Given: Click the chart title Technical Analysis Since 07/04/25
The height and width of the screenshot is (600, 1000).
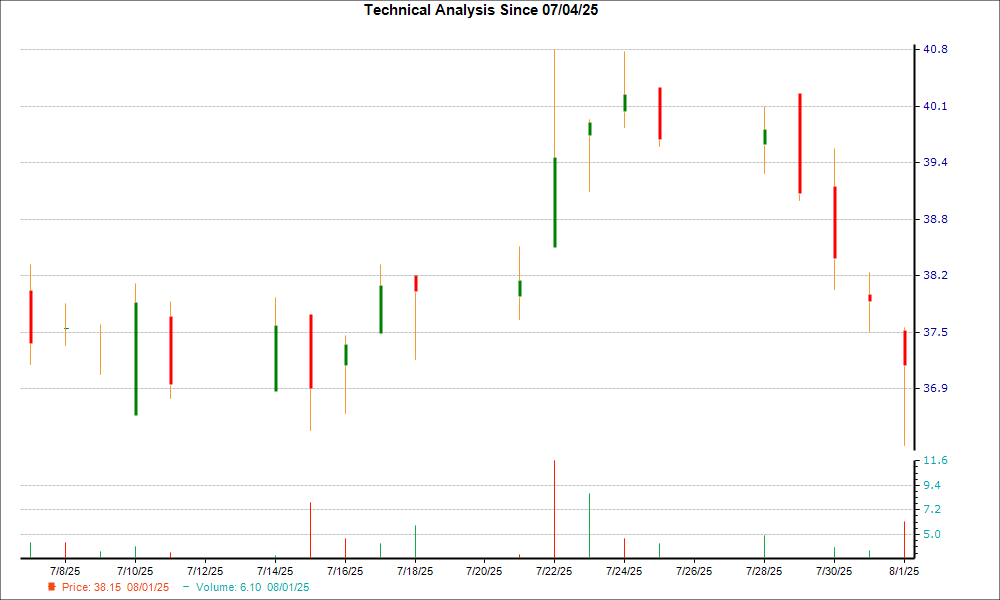Looking at the screenshot, I should coord(481,10).
